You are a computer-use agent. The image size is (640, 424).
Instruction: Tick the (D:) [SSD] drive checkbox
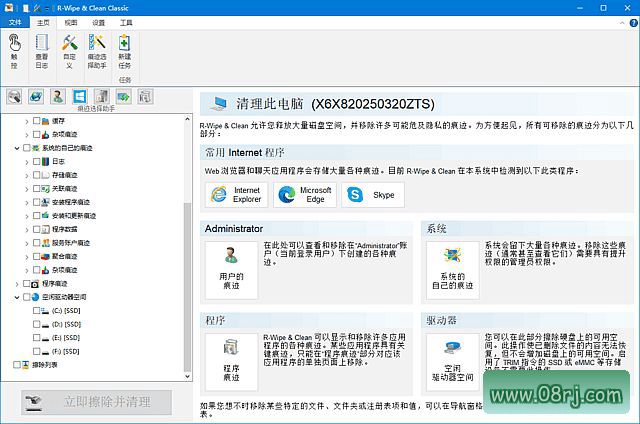36,324
